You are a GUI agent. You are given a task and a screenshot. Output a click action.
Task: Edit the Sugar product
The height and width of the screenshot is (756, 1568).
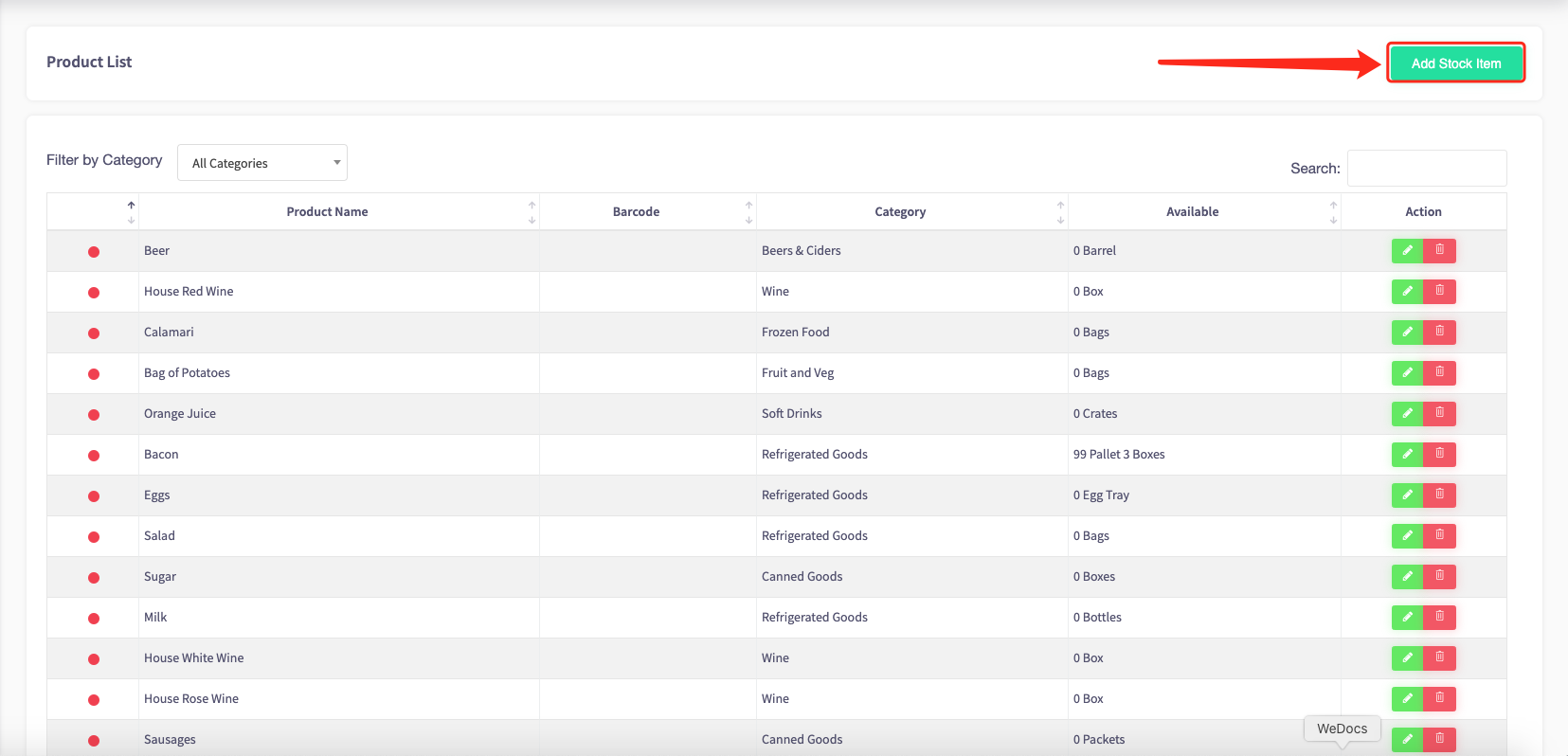point(1407,576)
